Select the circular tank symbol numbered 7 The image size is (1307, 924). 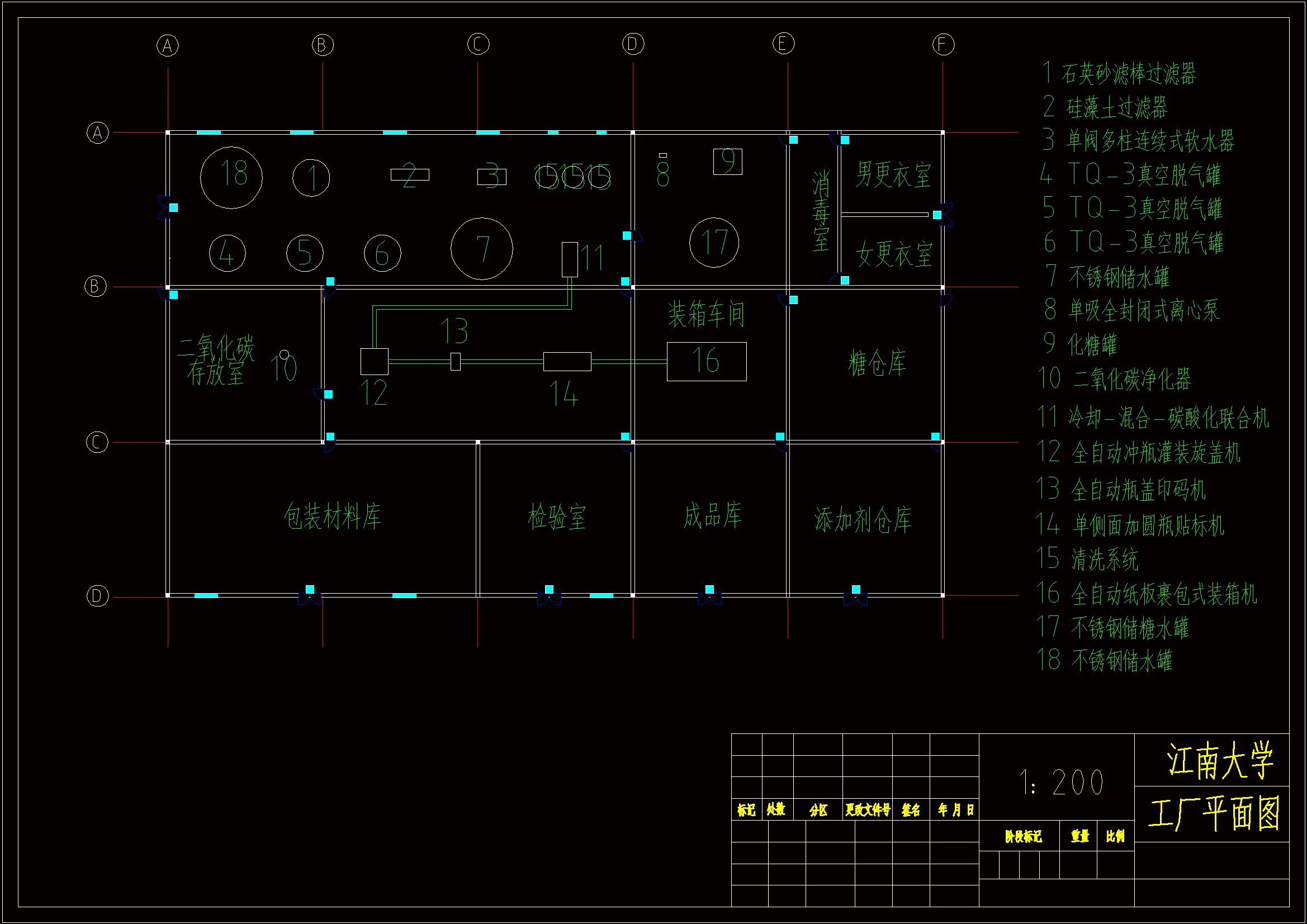pyautogui.click(x=481, y=249)
